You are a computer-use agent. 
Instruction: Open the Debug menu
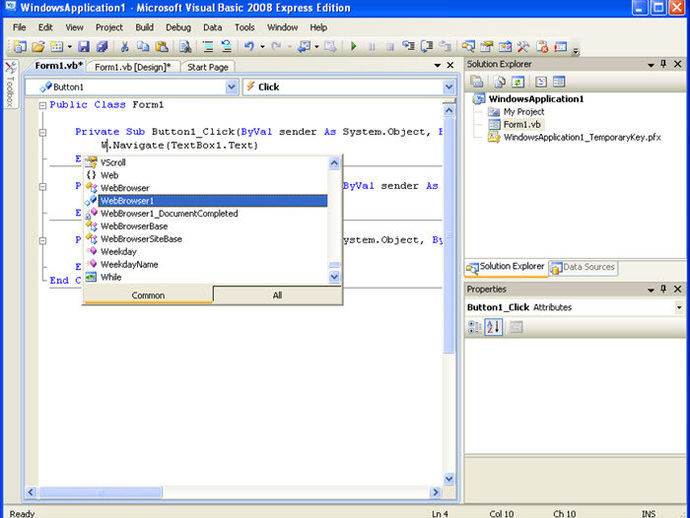point(178,27)
